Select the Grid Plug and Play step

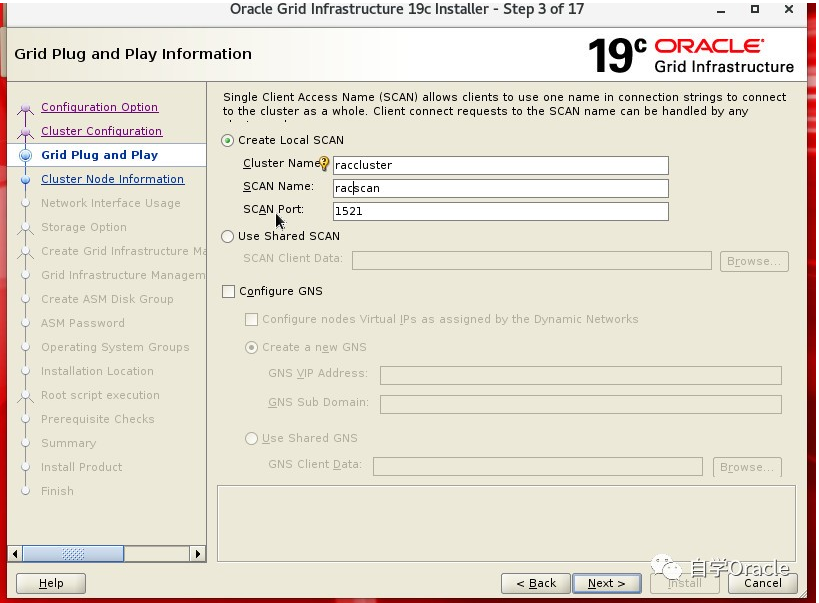coord(99,155)
